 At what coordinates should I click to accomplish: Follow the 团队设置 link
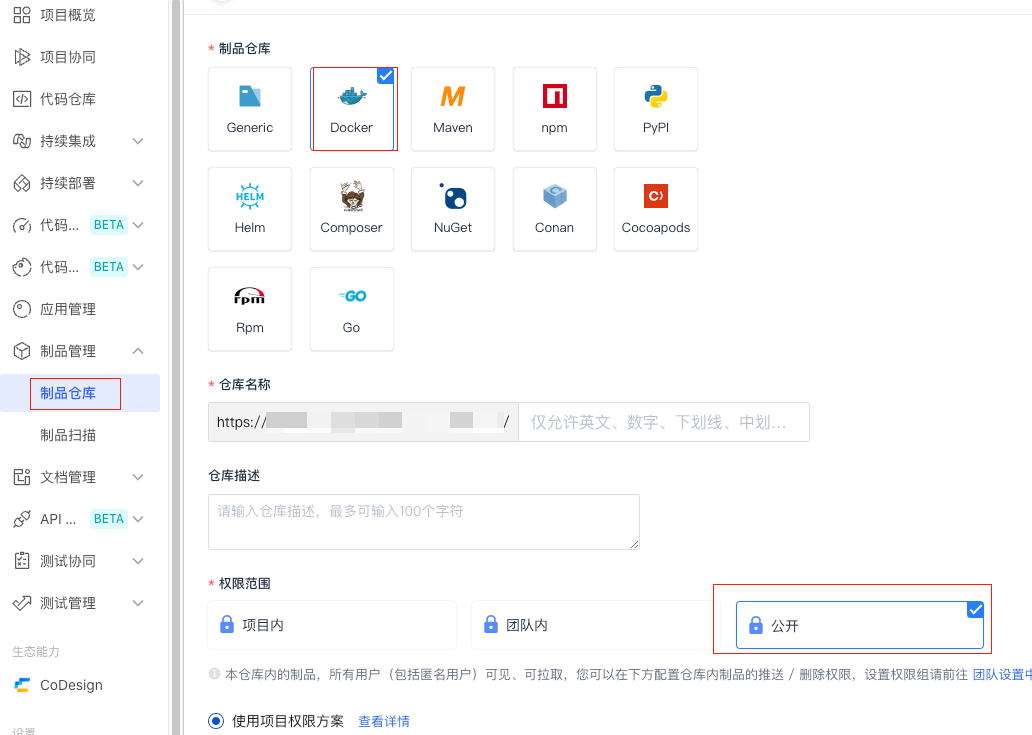[1002, 674]
